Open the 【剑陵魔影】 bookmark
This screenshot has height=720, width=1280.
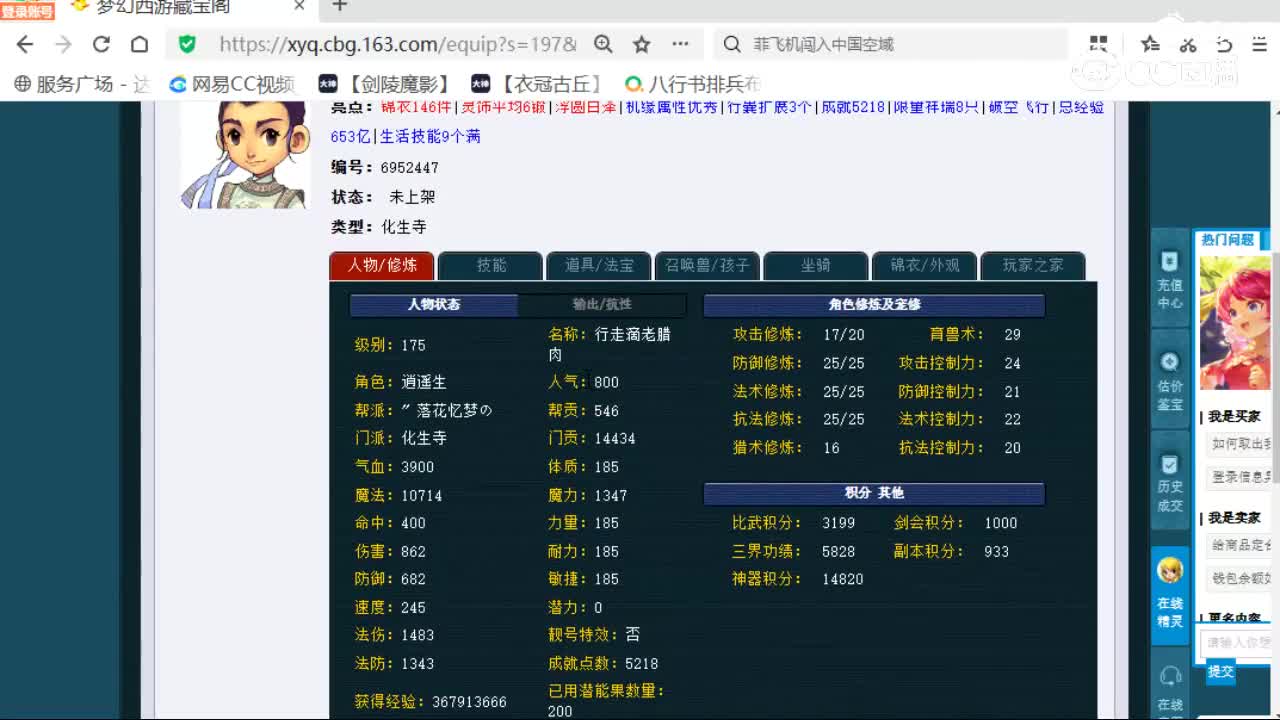(x=384, y=84)
